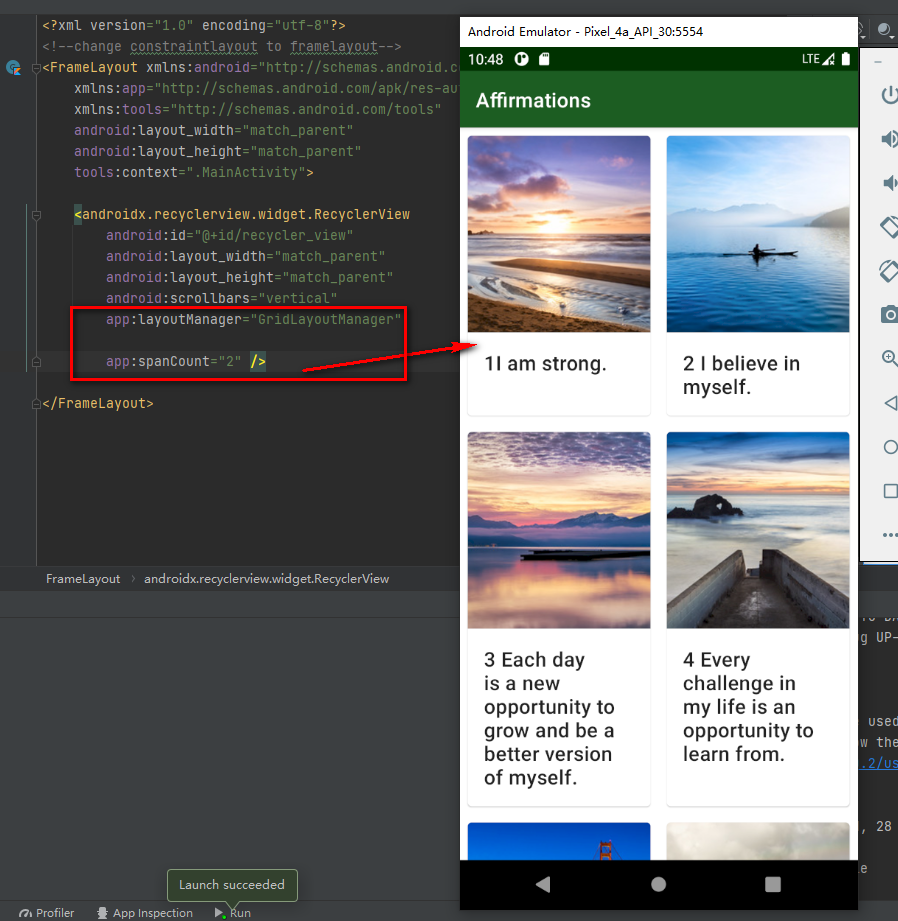
Task: Switch to the Run tool window
Action: (232, 913)
